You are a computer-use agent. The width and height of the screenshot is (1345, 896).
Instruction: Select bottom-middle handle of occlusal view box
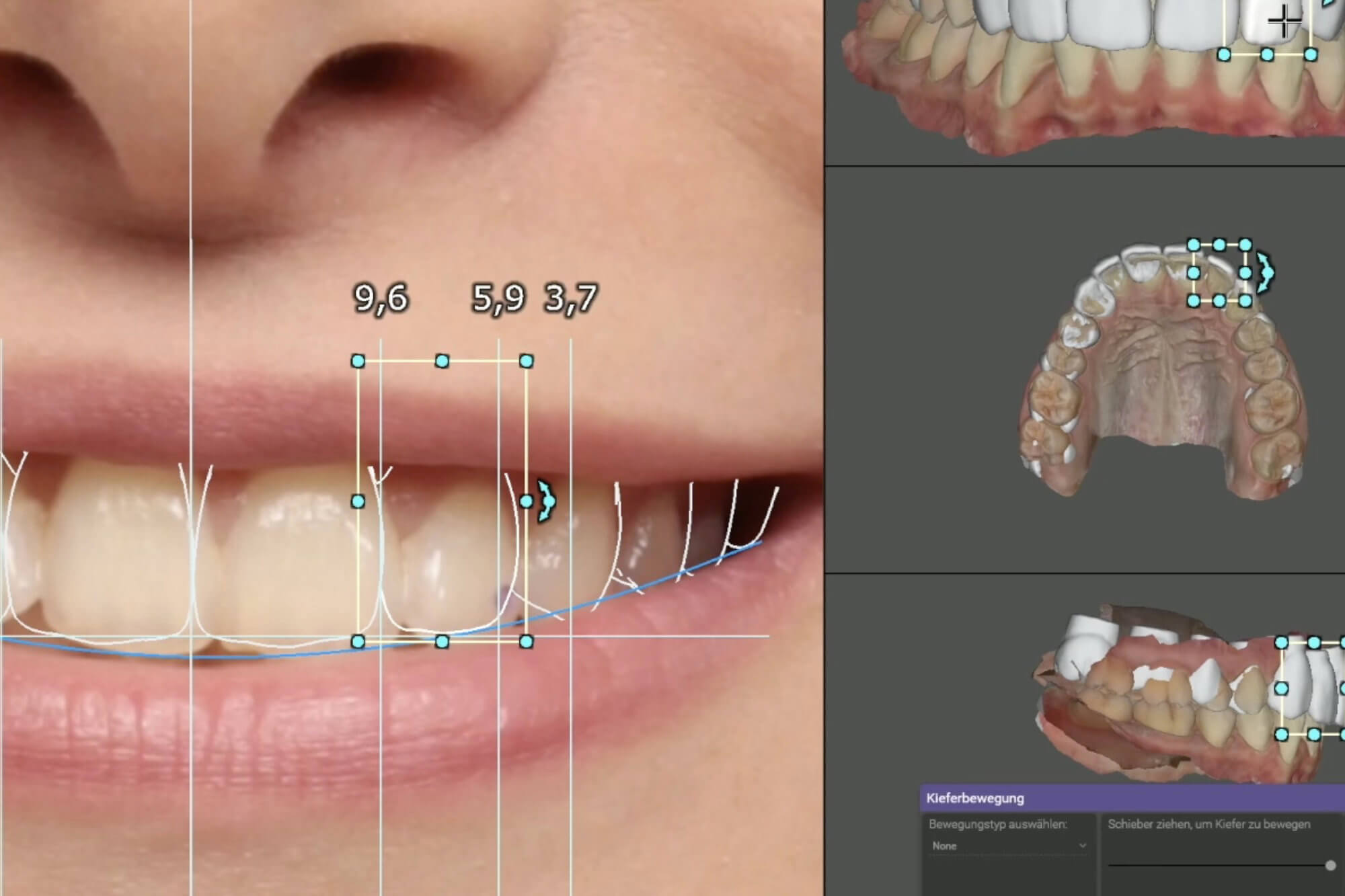pyautogui.click(x=1219, y=301)
